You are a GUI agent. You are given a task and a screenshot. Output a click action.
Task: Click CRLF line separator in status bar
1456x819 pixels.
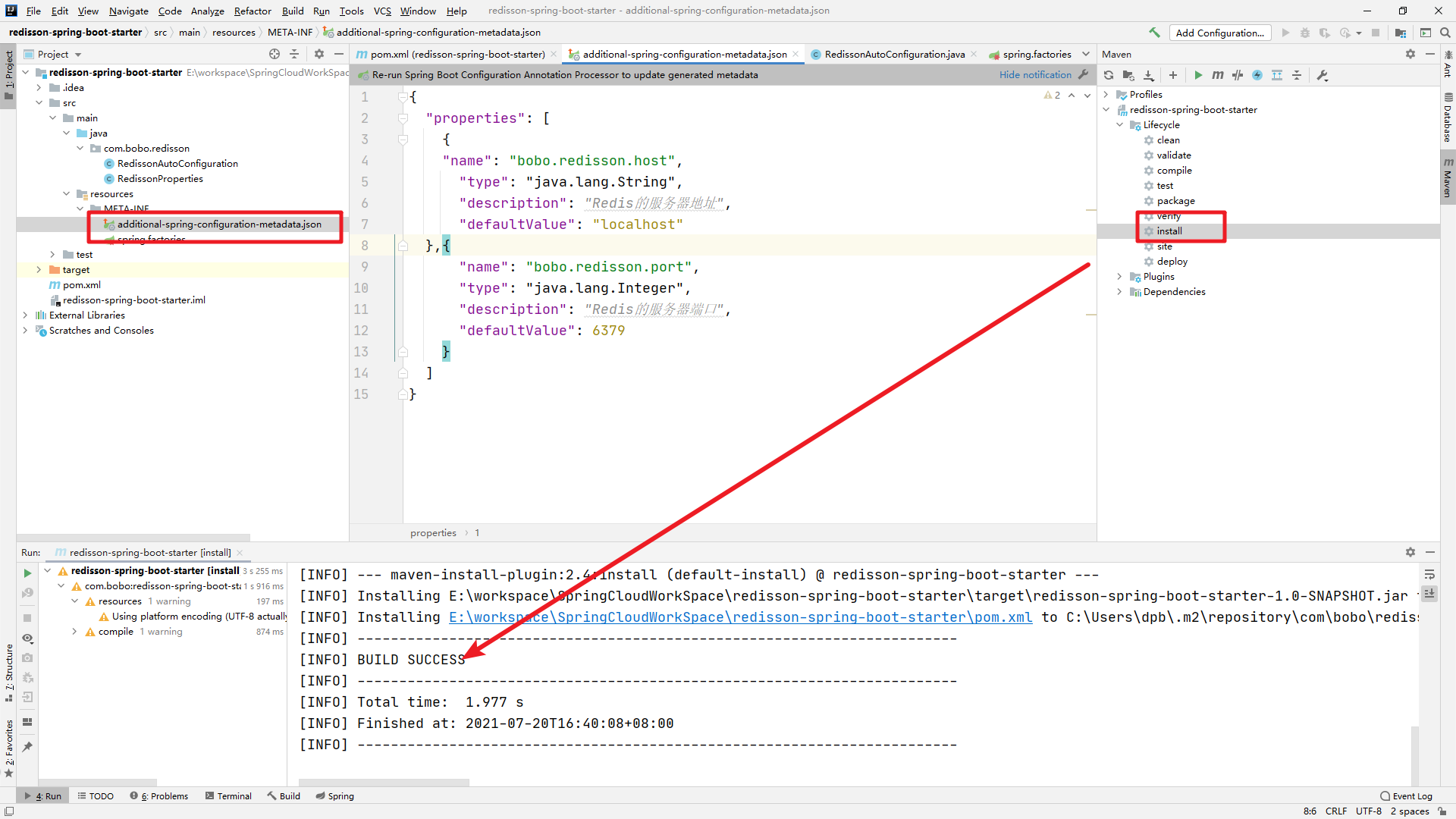coord(1336,811)
